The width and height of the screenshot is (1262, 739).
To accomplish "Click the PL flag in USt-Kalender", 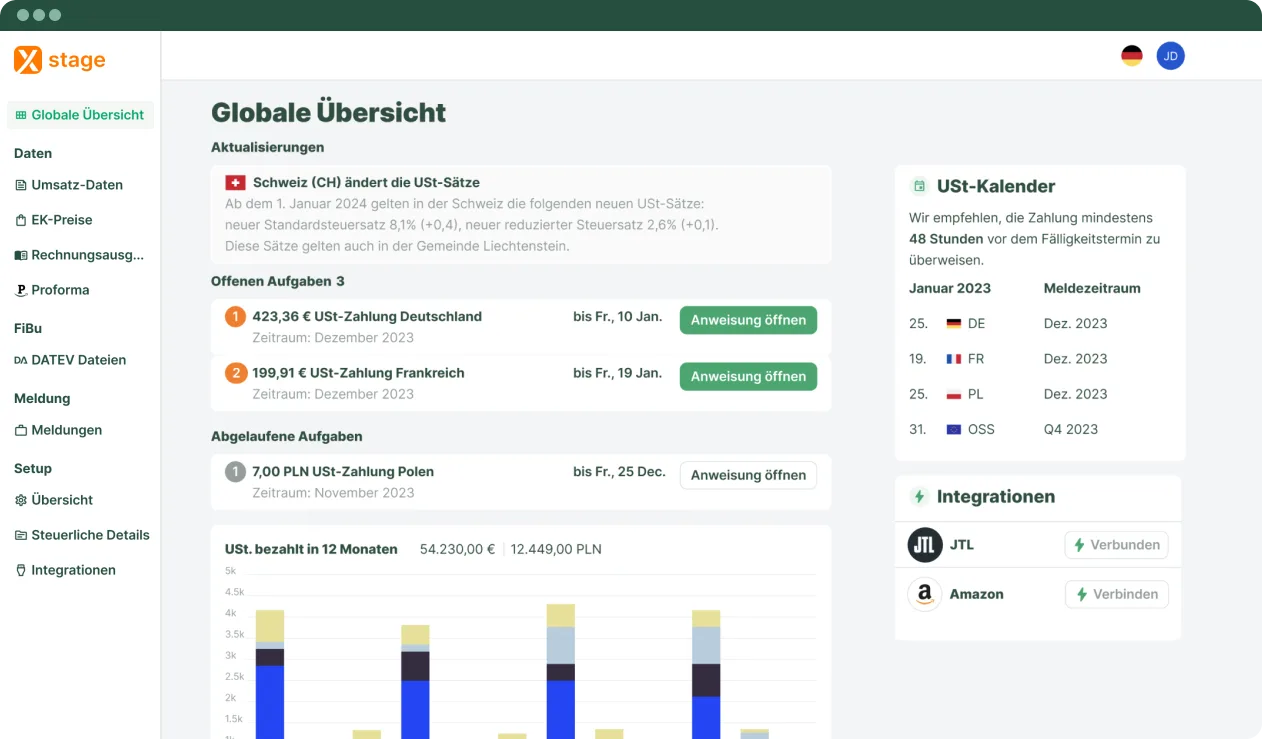I will click(953, 394).
